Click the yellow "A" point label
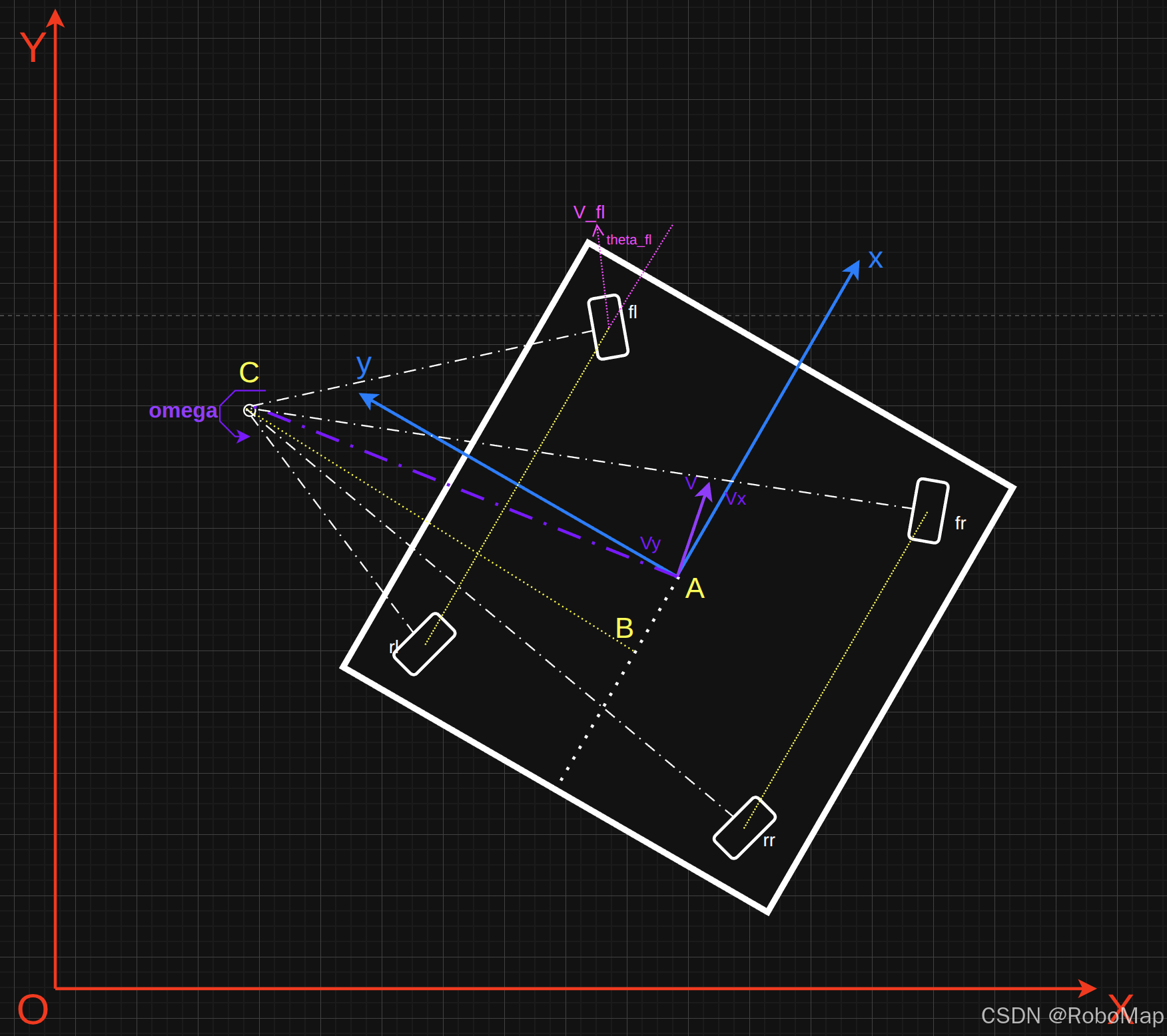Image resolution: width=1167 pixels, height=1036 pixels. pyautogui.click(x=695, y=589)
